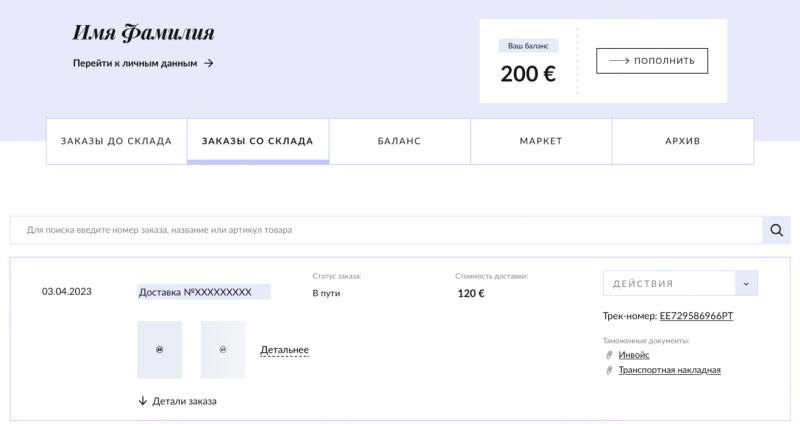Click the Детальнее link
The width and height of the screenshot is (800, 424).
(284, 350)
